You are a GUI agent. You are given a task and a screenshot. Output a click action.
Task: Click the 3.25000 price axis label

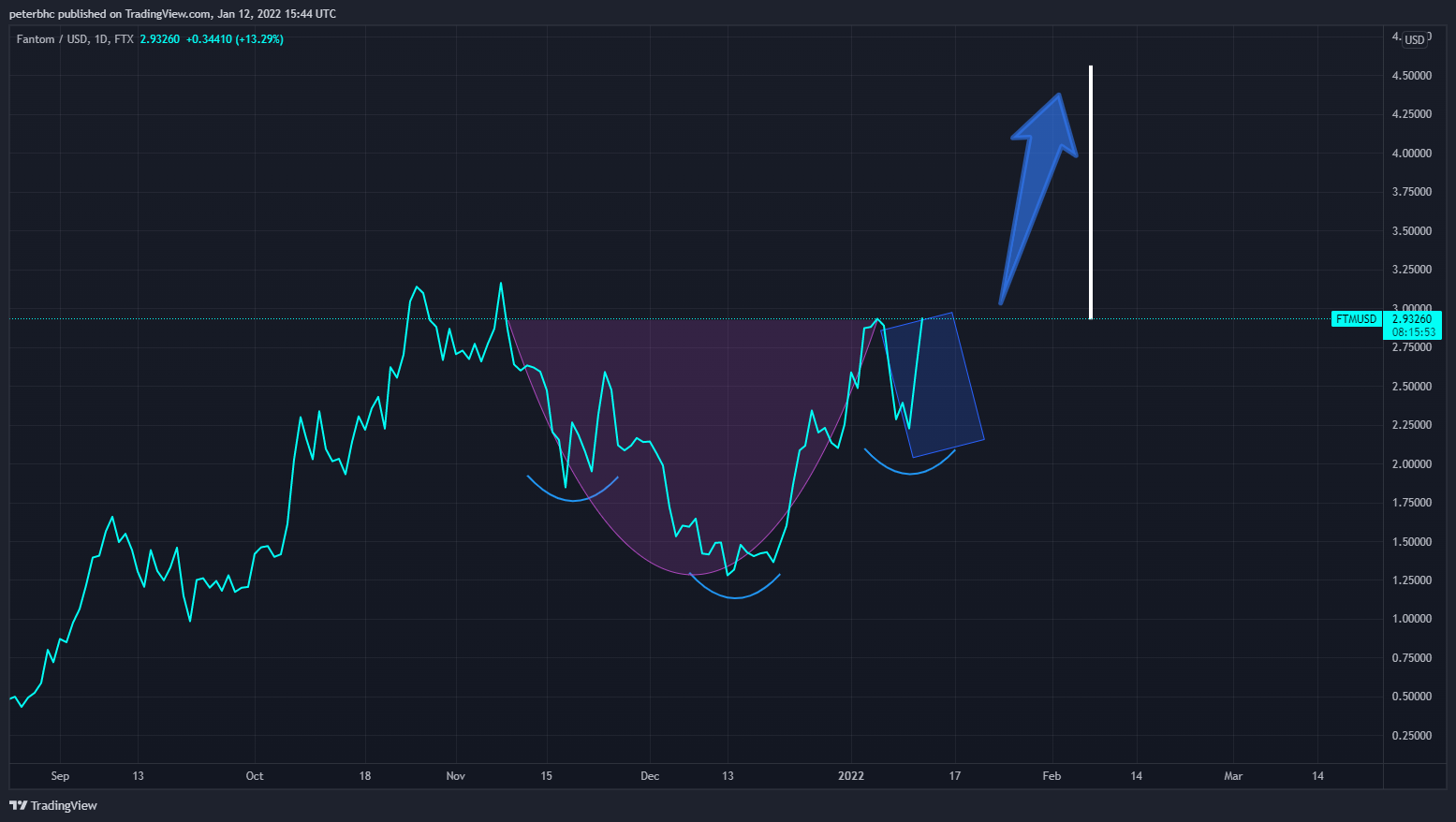[1412, 270]
